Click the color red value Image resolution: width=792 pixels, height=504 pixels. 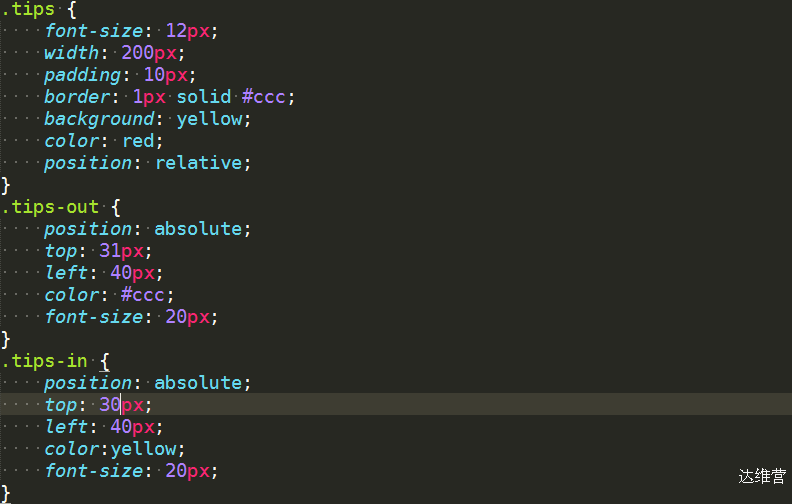point(138,141)
